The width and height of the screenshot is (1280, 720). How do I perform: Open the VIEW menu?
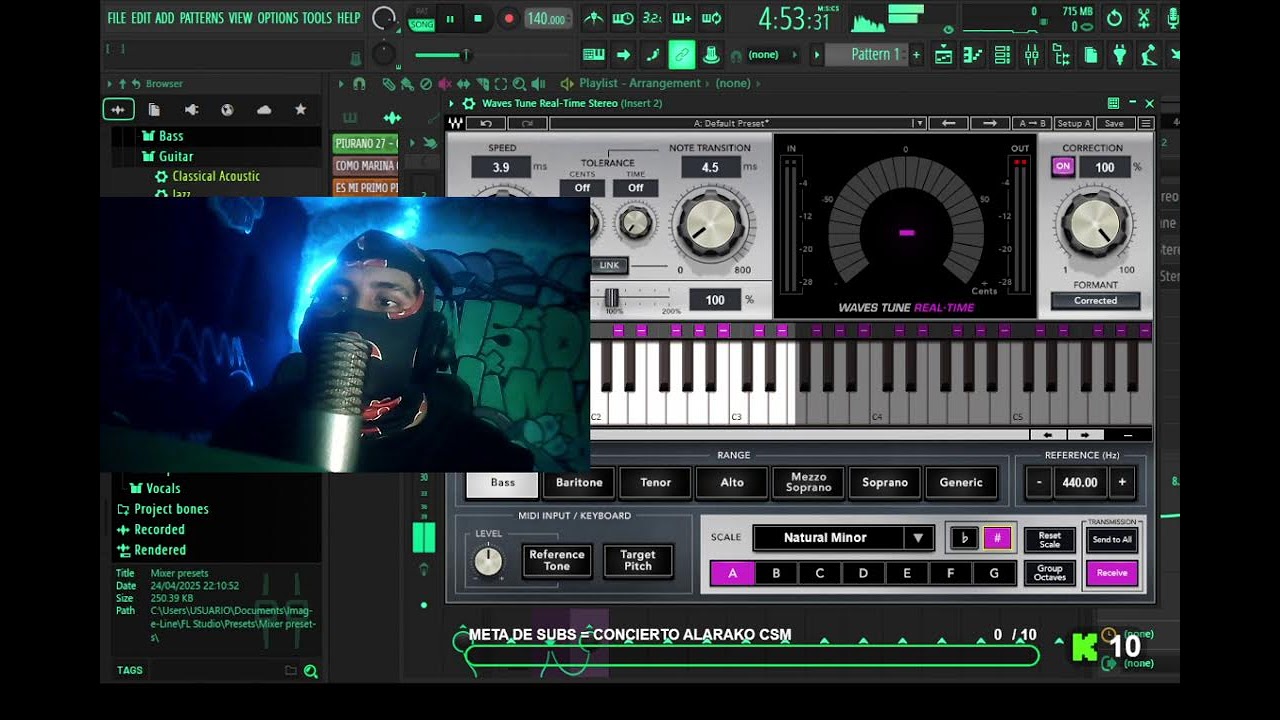coord(240,18)
